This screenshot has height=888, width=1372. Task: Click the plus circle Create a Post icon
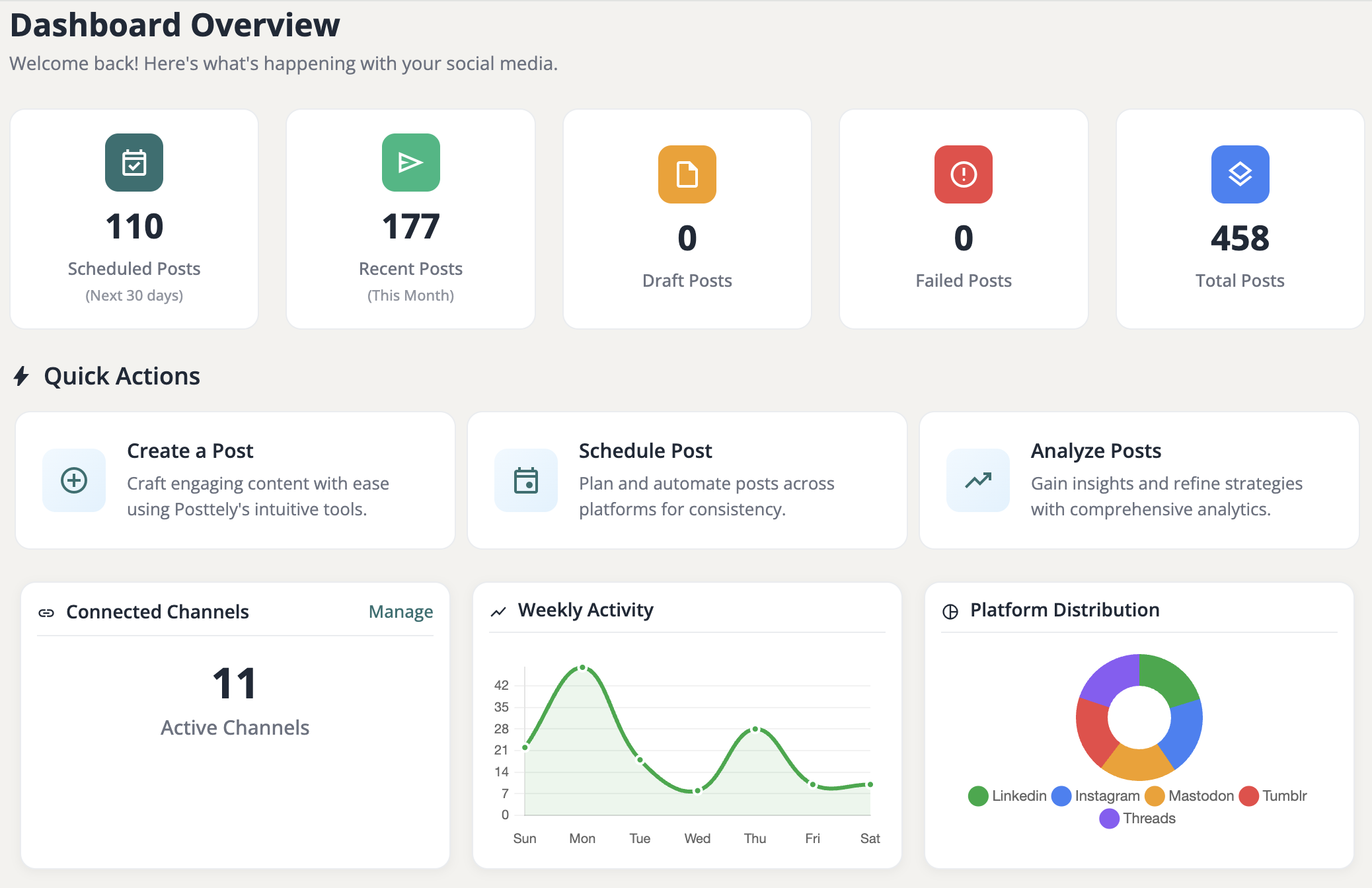(x=74, y=480)
